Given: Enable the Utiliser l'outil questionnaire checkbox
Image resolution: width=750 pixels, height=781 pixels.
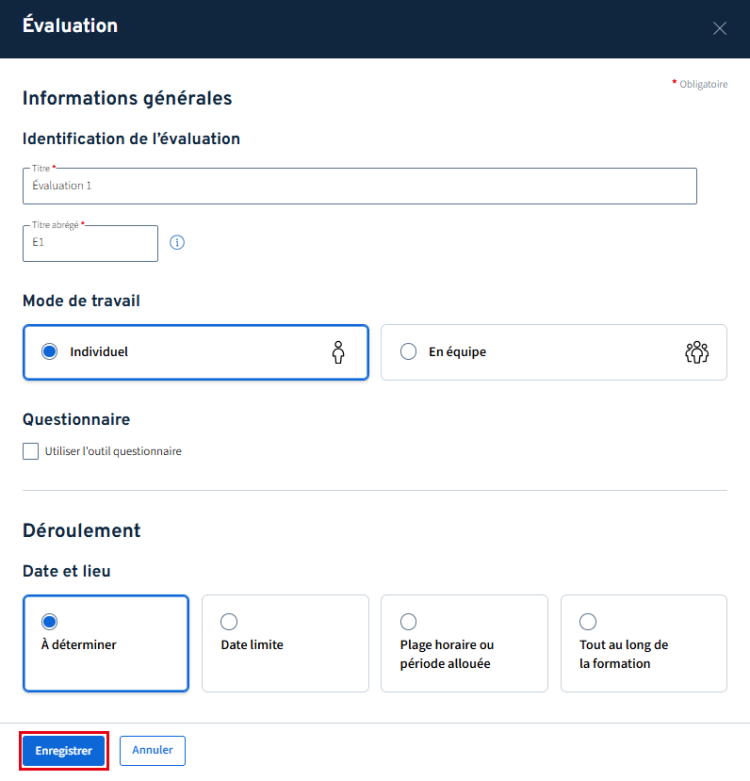Looking at the screenshot, I should click(31, 451).
